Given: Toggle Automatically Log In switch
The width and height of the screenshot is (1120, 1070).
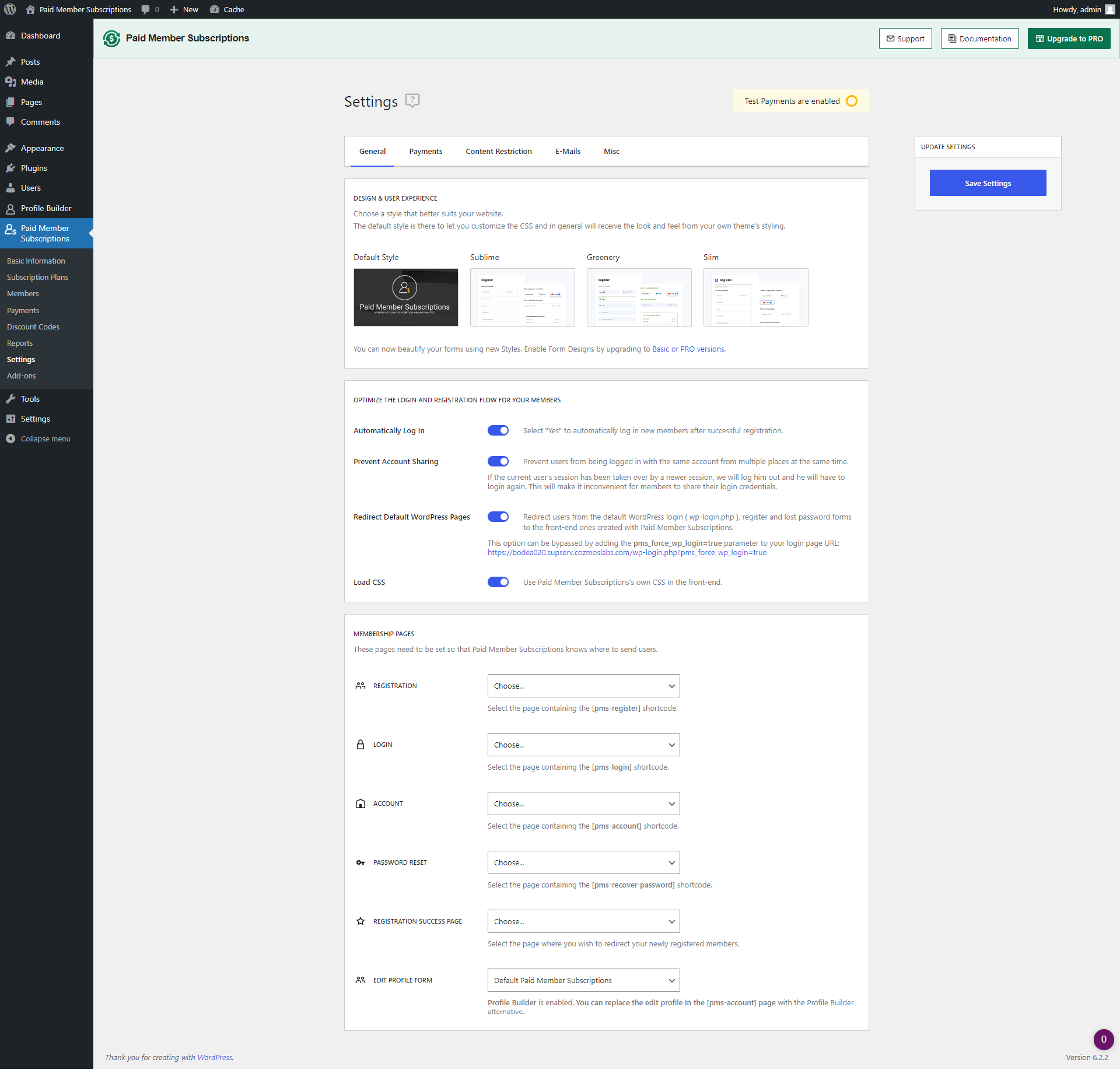Looking at the screenshot, I should click(498, 430).
